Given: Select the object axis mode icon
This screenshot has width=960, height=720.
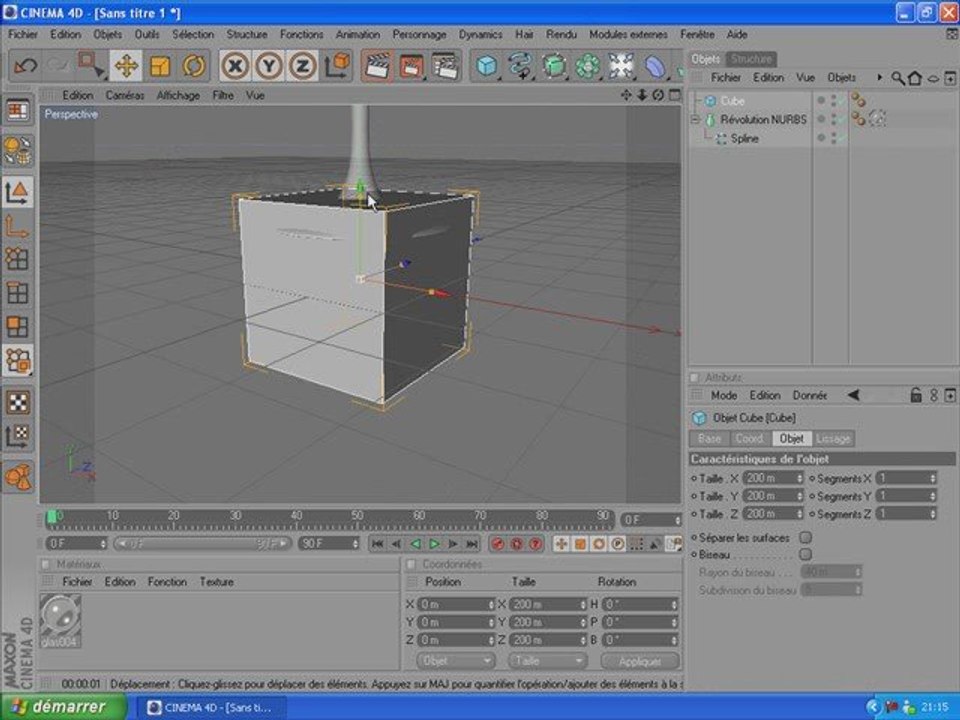Looking at the screenshot, I should point(18,226).
